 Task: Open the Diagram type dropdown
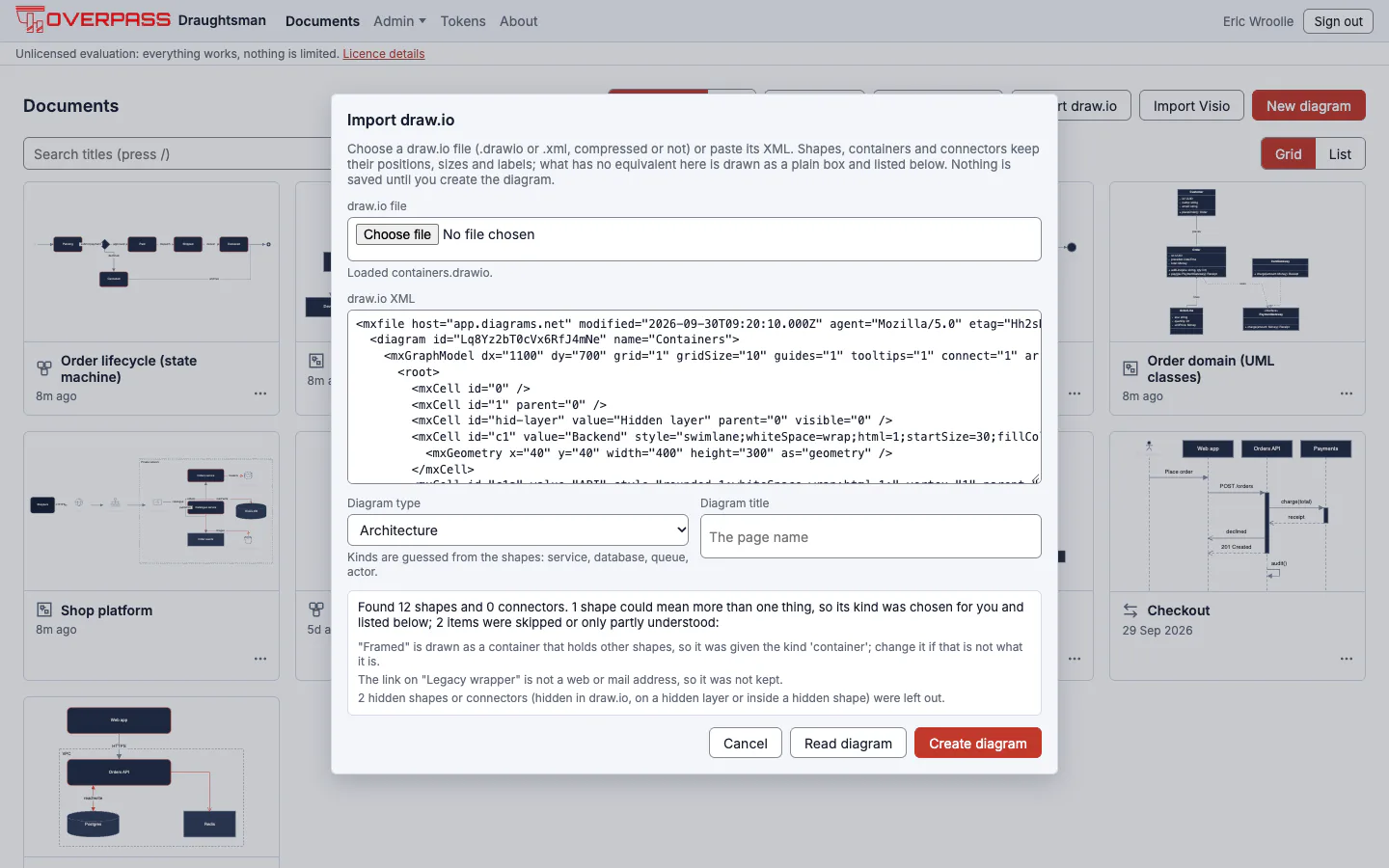click(518, 530)
